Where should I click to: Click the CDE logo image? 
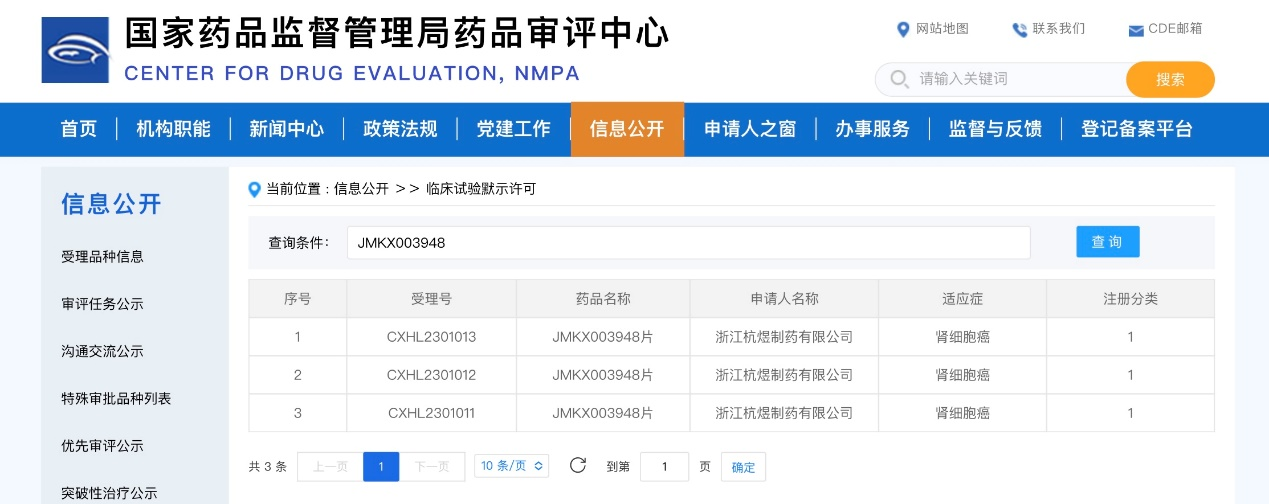(75, 49)
